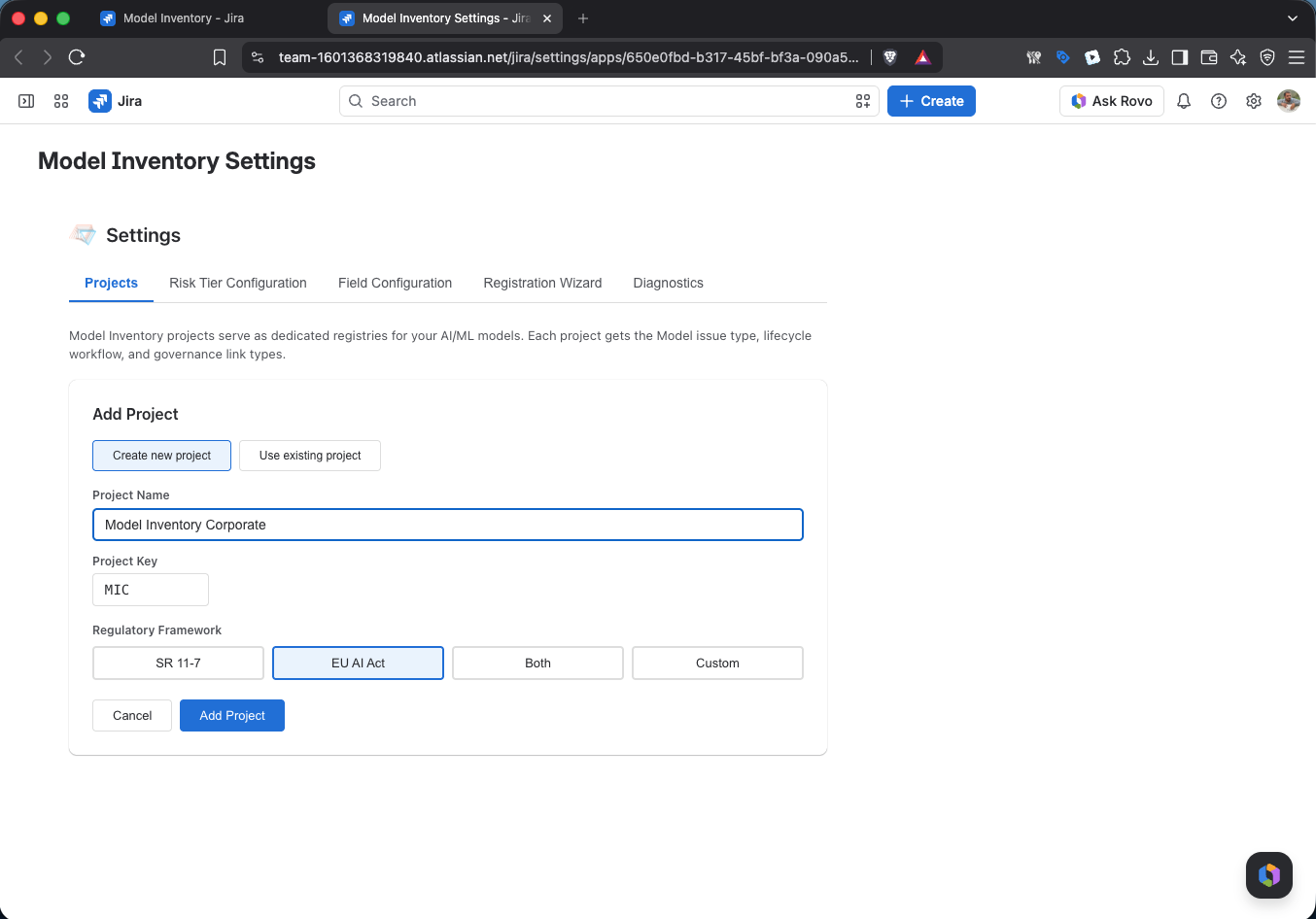Image resolution: width=1316 pixels, height=919 pixels.
Task: Open browser hamburger menu
Action: coord(1297,57)
